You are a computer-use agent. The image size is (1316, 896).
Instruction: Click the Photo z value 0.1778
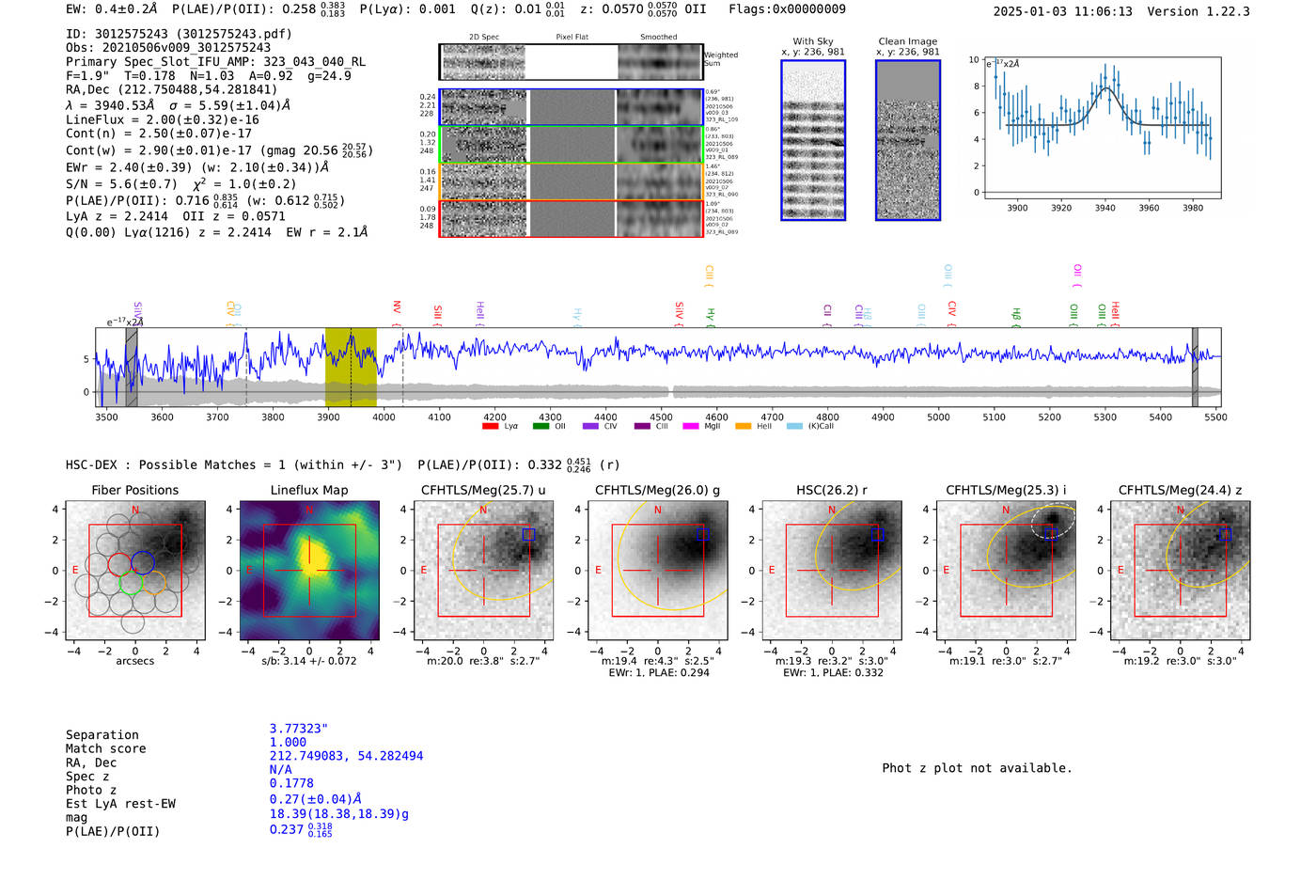[x=291, y=783]
